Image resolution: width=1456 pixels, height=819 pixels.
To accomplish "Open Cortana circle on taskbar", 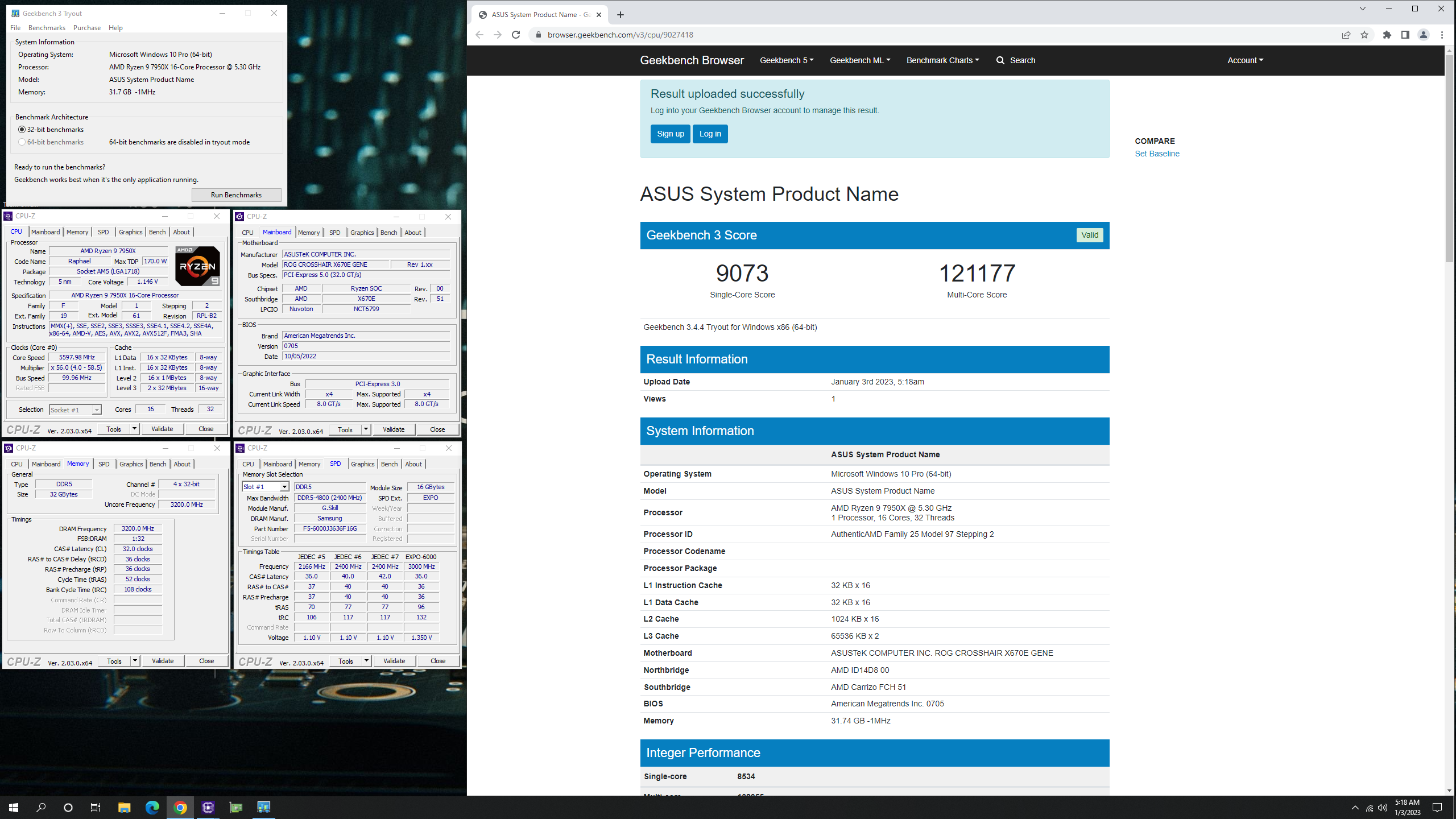I will [68, 808].
